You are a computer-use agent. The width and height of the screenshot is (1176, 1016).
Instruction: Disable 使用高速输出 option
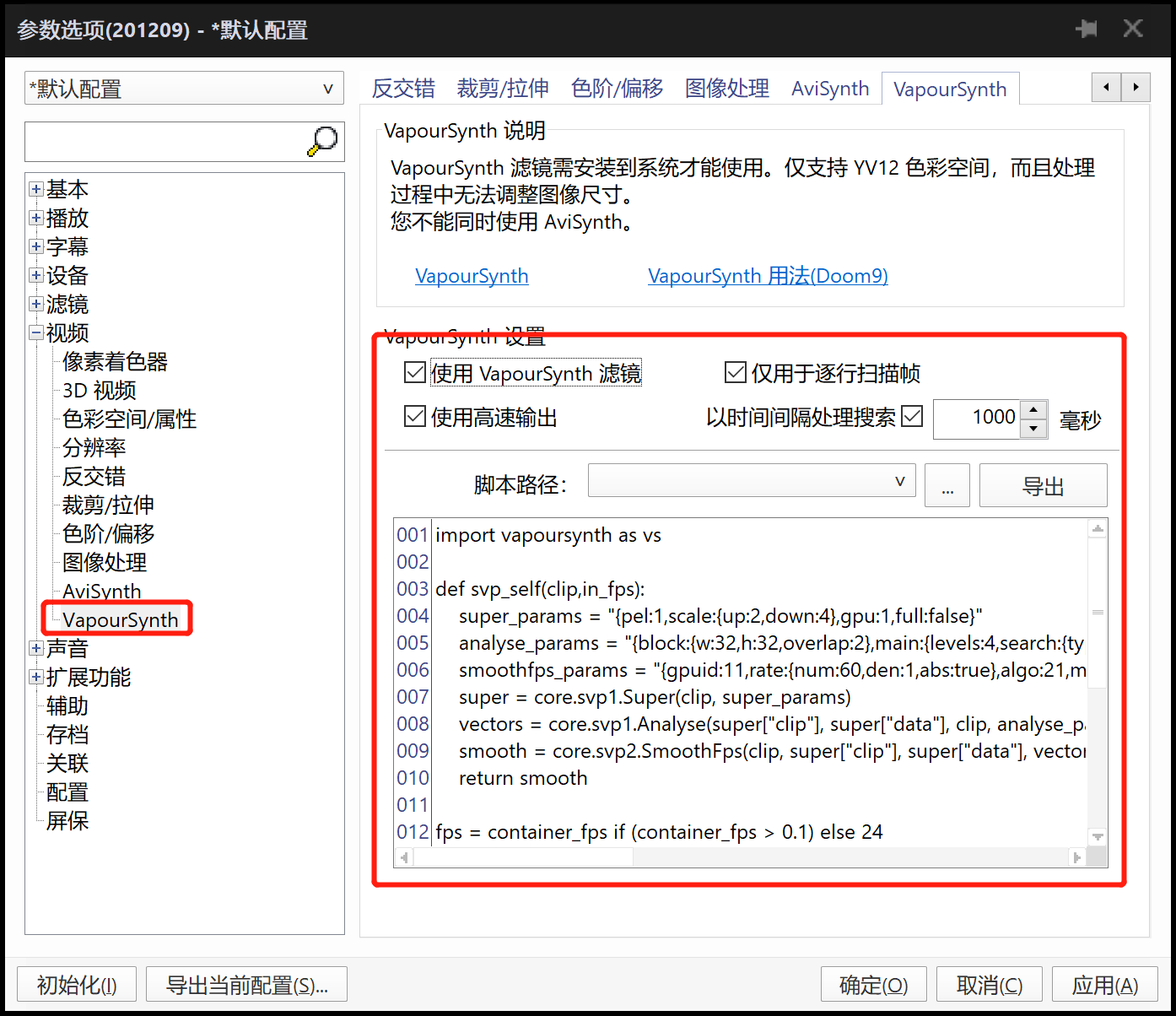coord(414,416)
